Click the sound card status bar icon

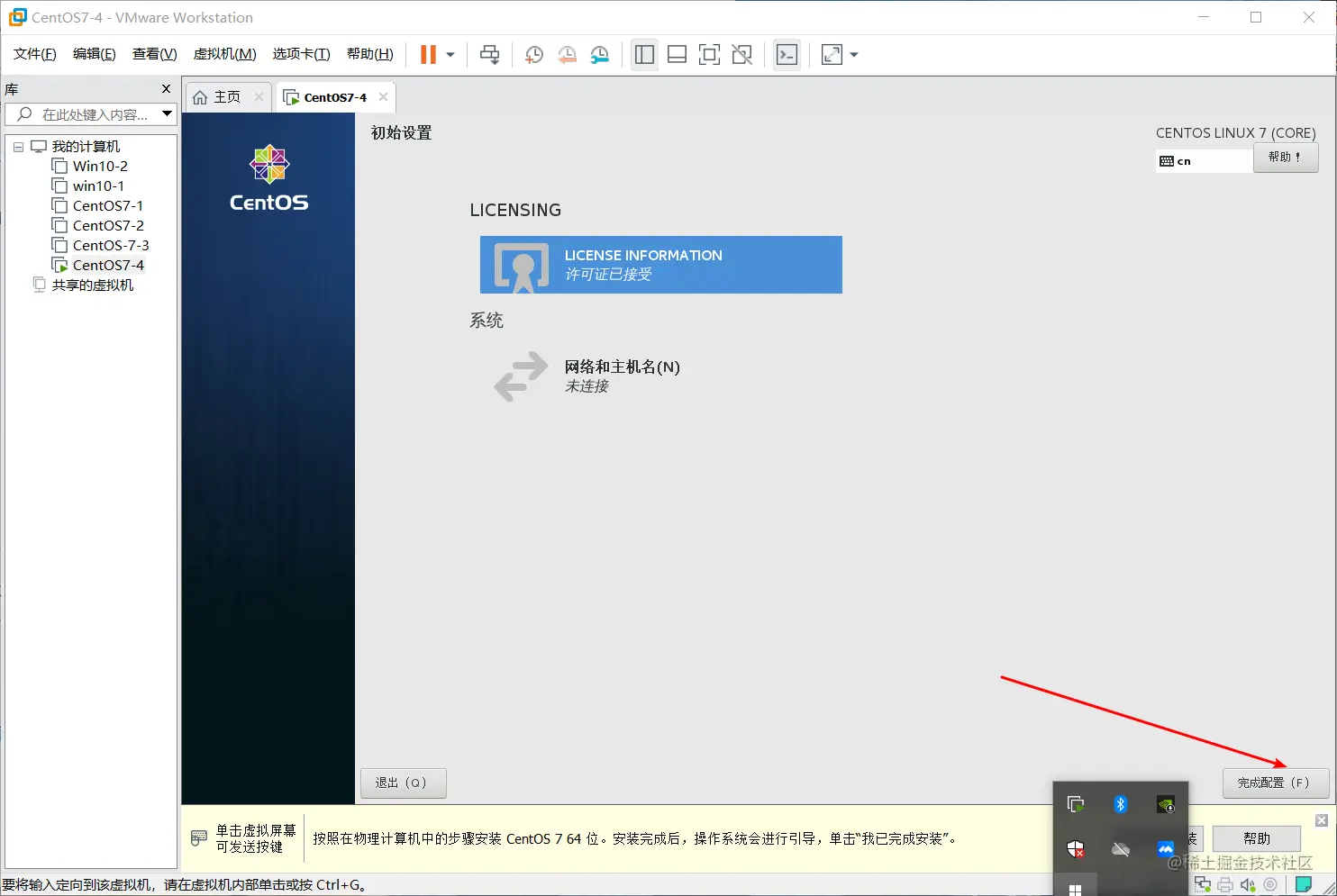(x=1248, y=885)
